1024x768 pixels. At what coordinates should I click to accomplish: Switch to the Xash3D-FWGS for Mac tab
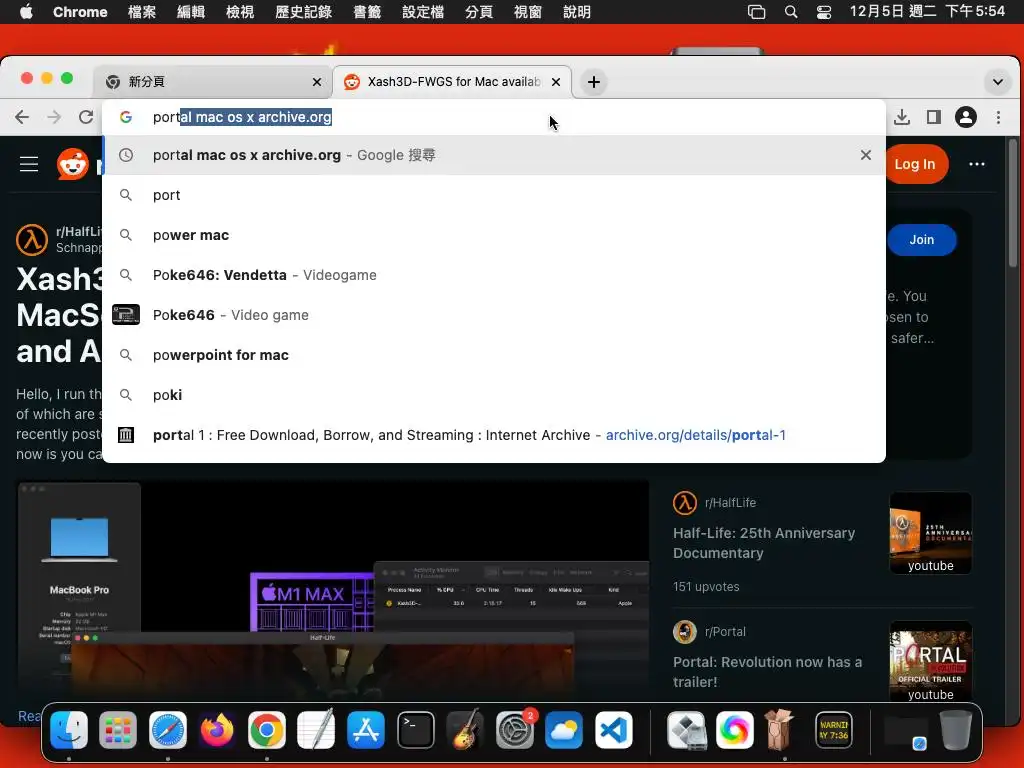point(452,82)
